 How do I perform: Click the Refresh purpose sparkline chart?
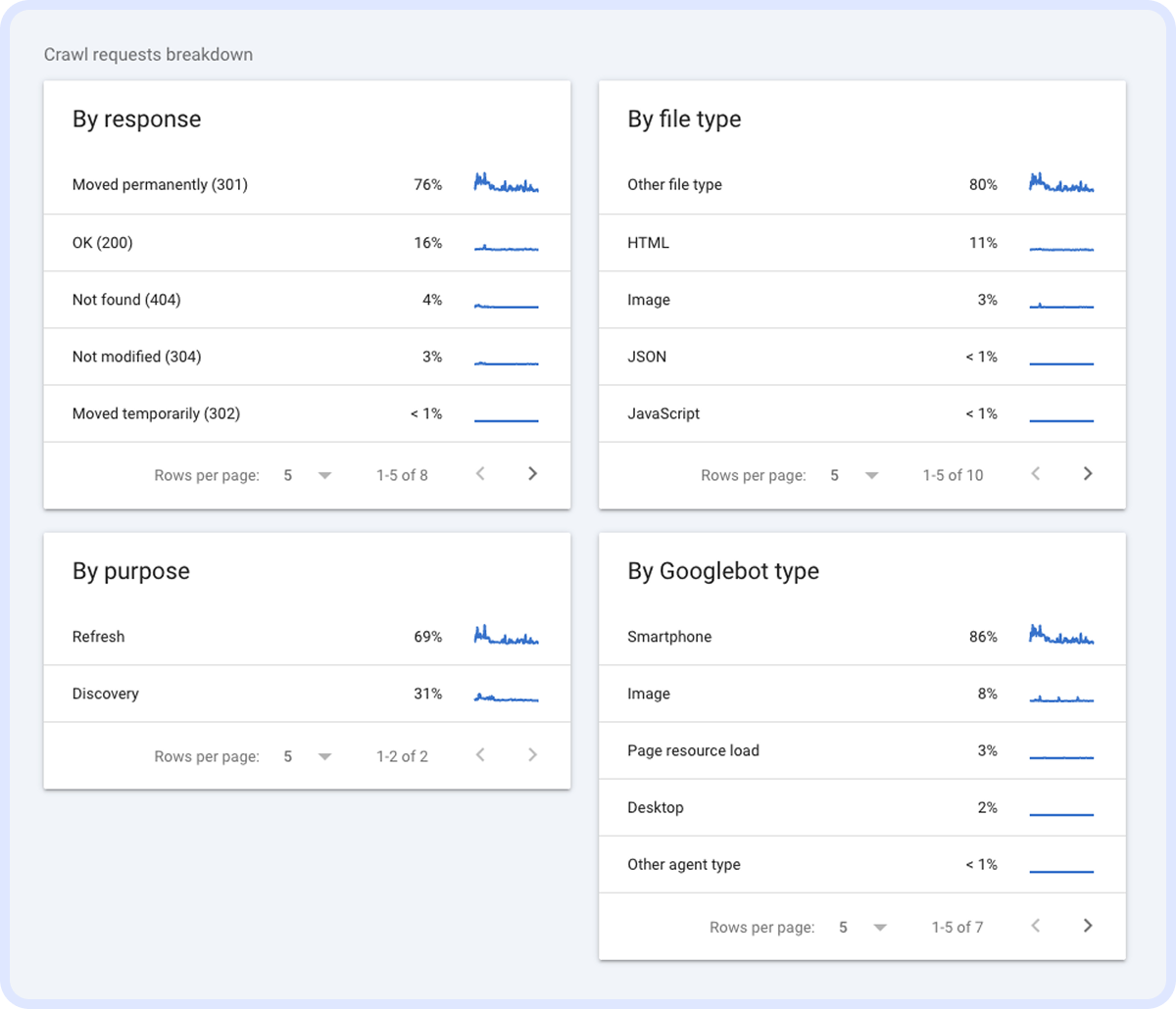[x=506, y=637]
